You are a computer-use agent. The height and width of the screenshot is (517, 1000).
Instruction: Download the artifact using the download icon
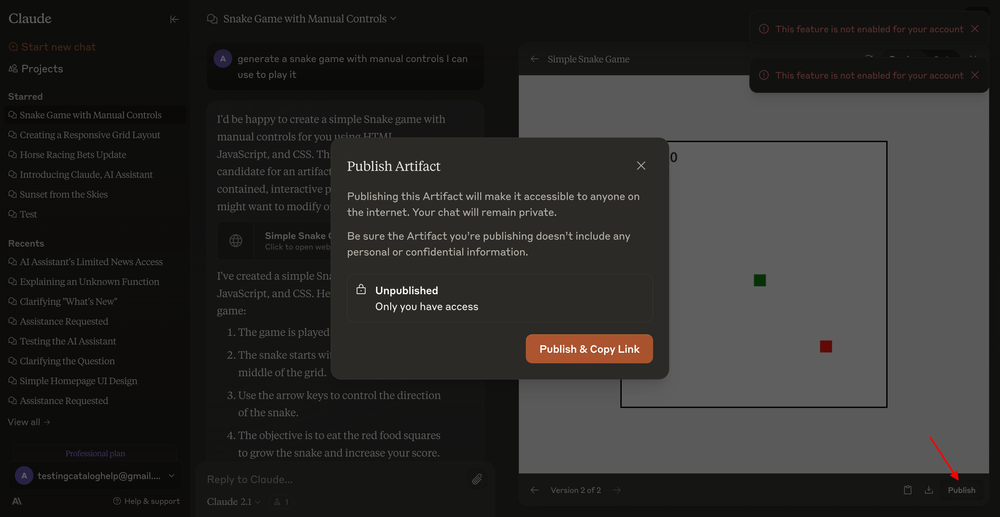(x=929, y=490)
